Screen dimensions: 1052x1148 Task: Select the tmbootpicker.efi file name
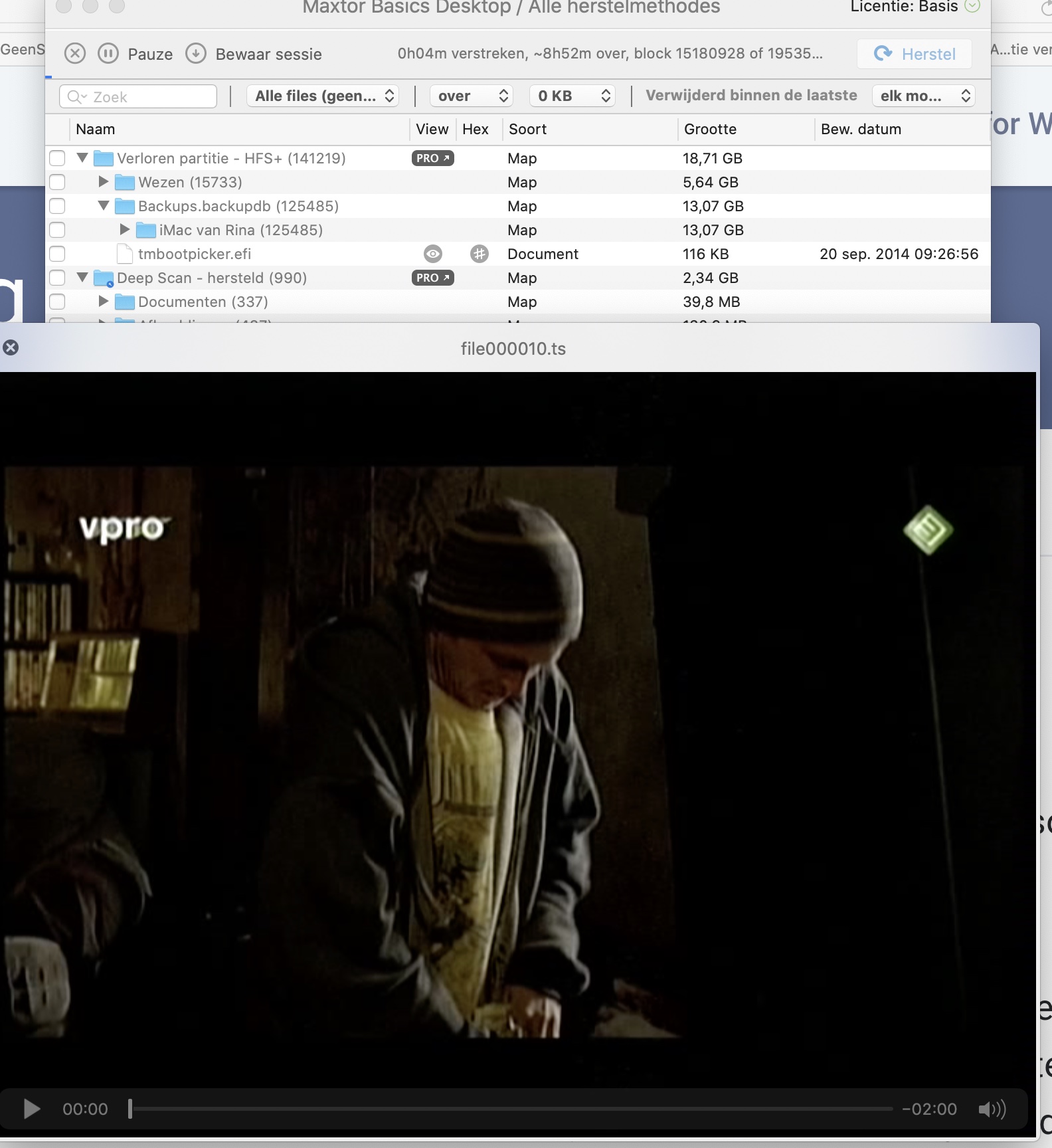click(195, 254)
